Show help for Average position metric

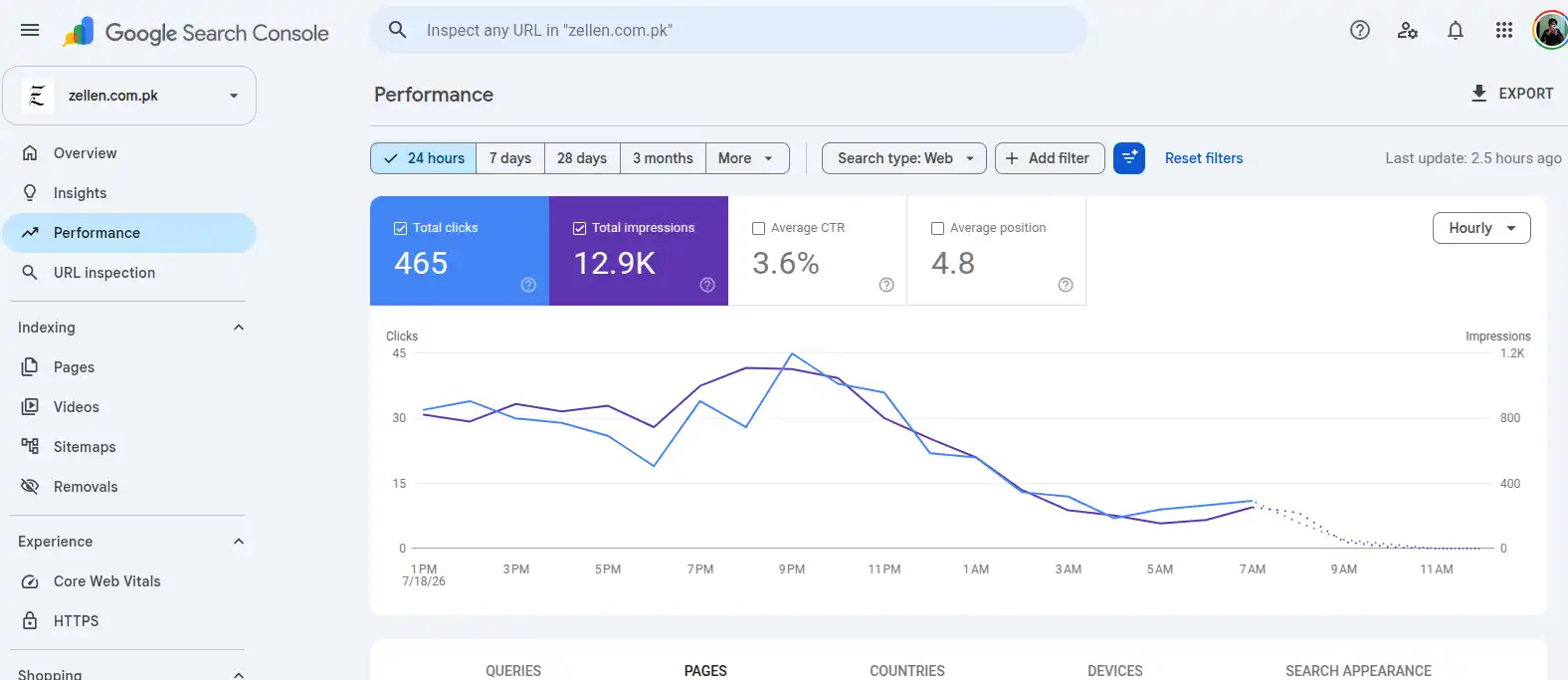[x=1066, y=285]
